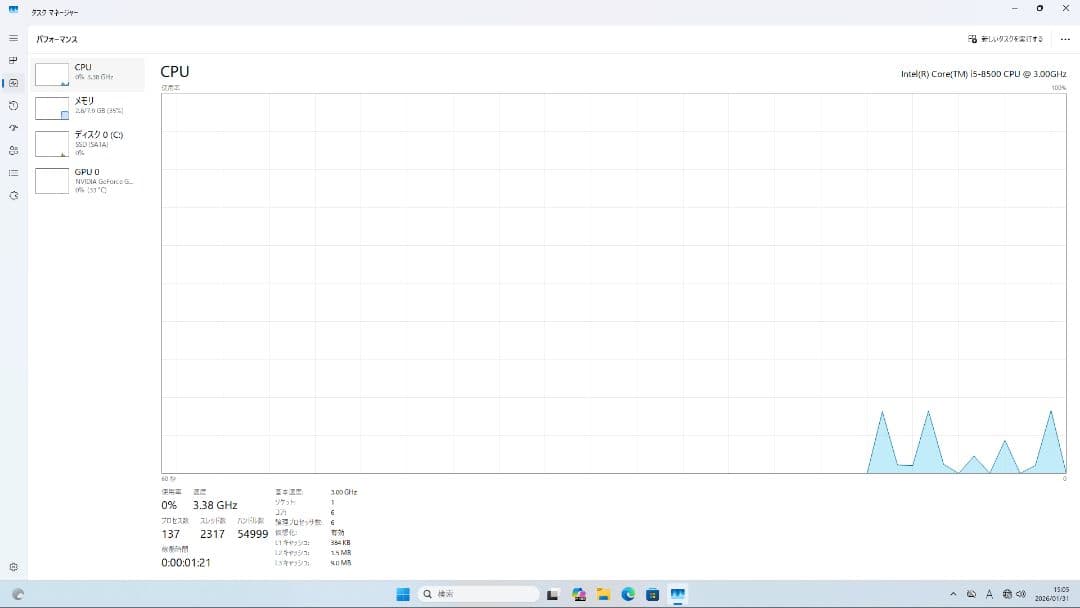Image resolution: width=1080 pixels, height=608 pixels.
Task: Click the Task Manager taskbar icon
Action: pos(676,594)
